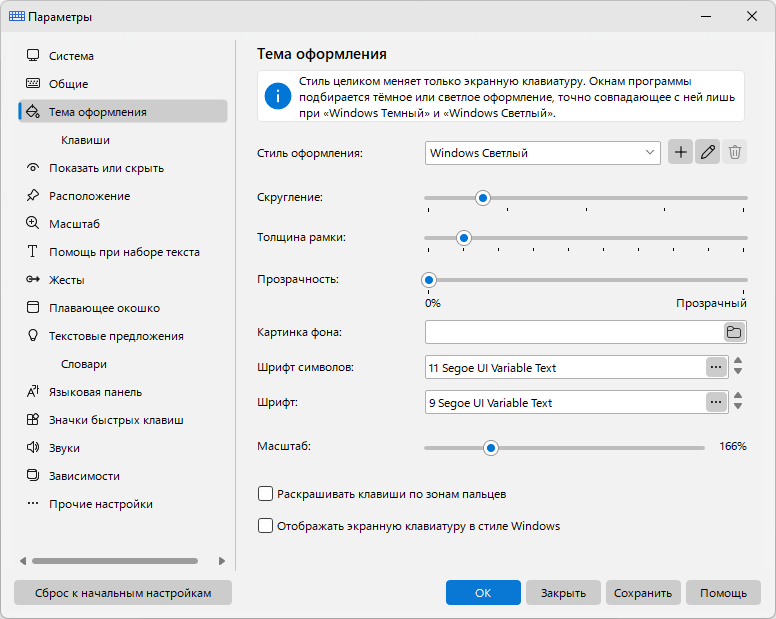Click the speaker icon beside Звуки
The image size is (776, 619).
pyautogui.click(x=33, y=447)
